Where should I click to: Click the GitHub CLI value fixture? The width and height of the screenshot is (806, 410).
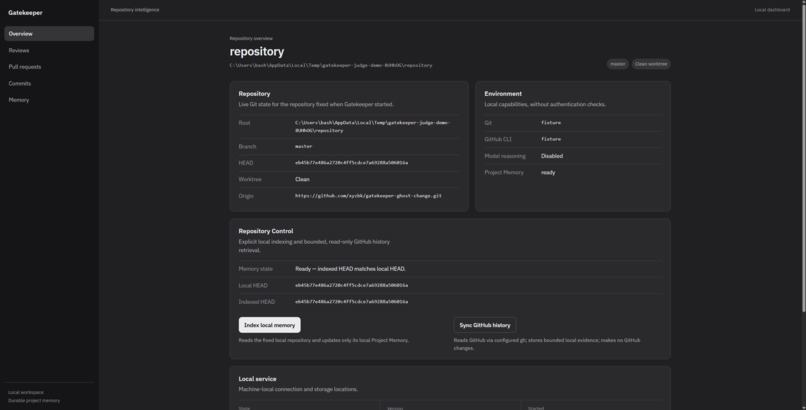click(x=551, y=139)
